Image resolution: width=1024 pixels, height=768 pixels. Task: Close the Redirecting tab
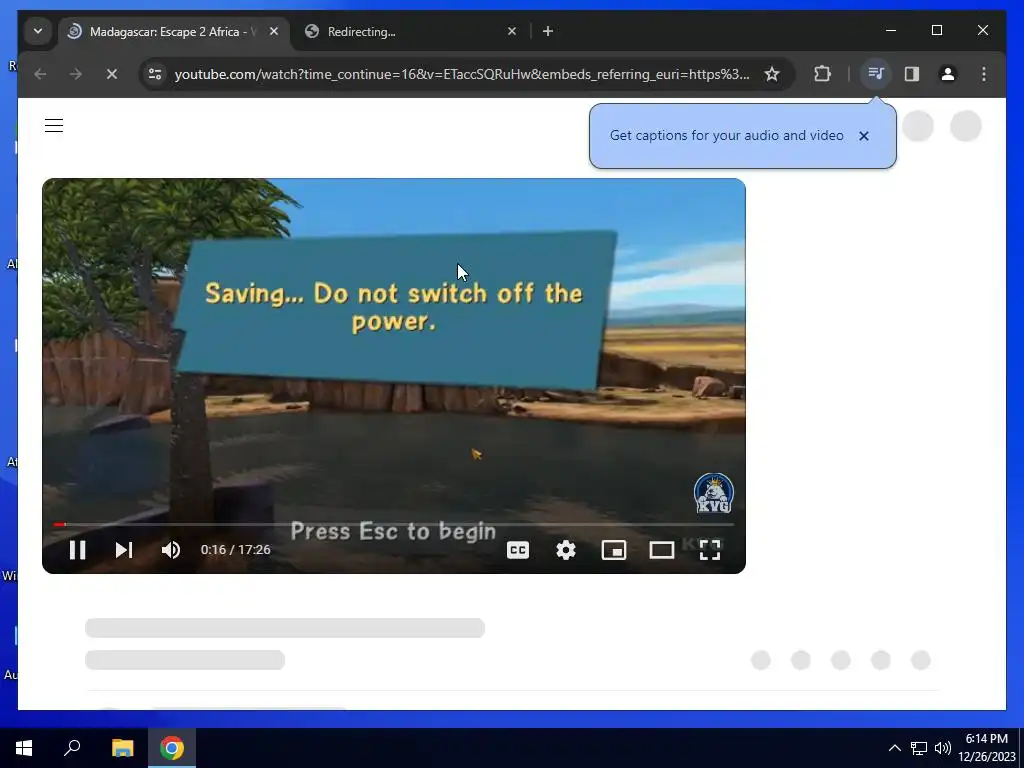[x=512, y=31]
